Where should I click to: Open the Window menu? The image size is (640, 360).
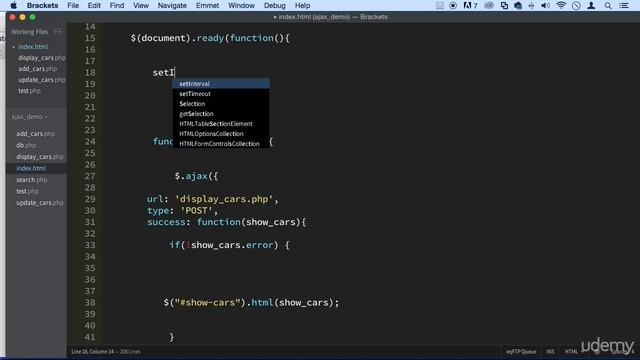click(x=241, y=5)
